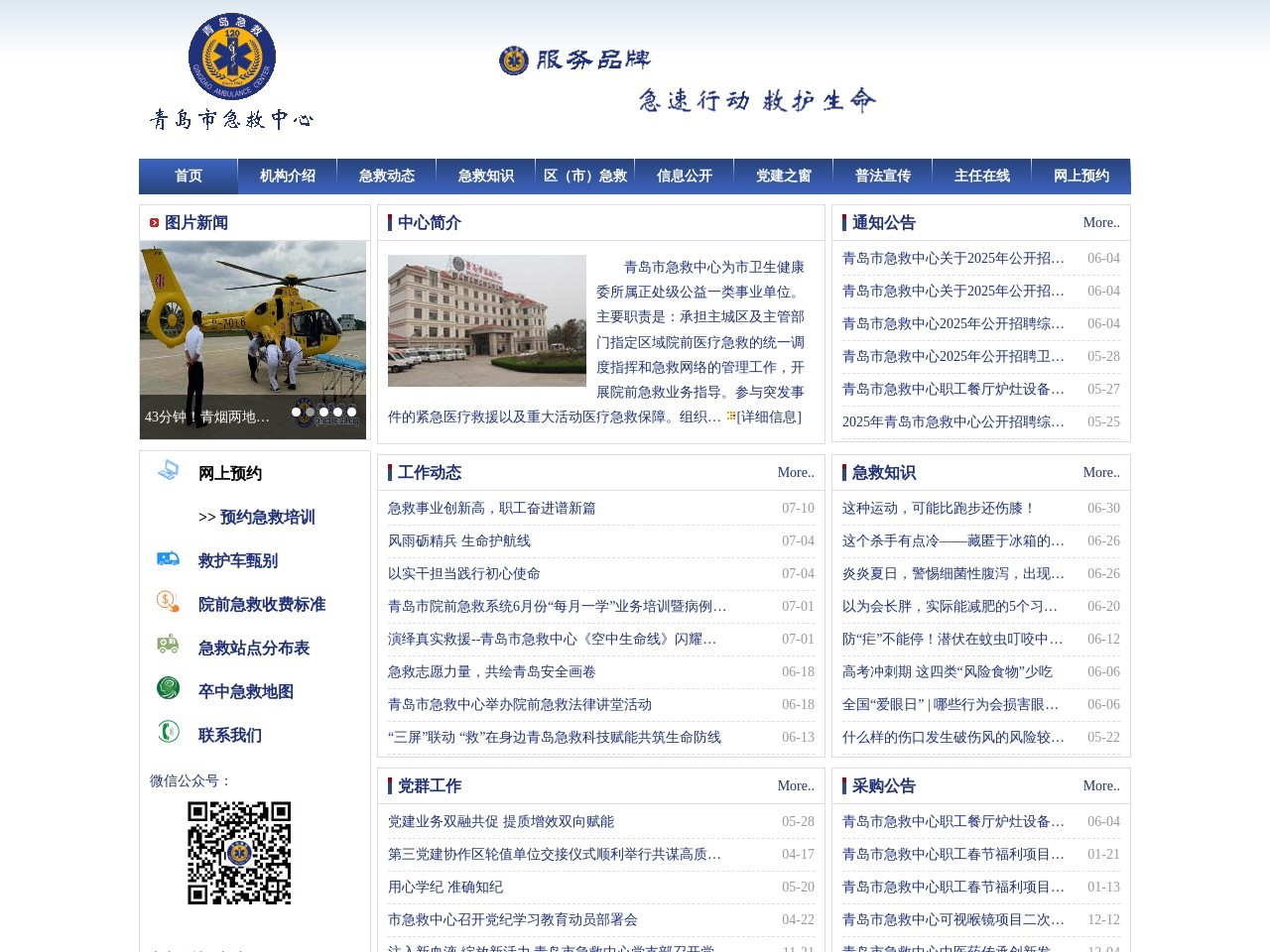
Task: Select the third slideshow dot indicator
Action: 323,412
